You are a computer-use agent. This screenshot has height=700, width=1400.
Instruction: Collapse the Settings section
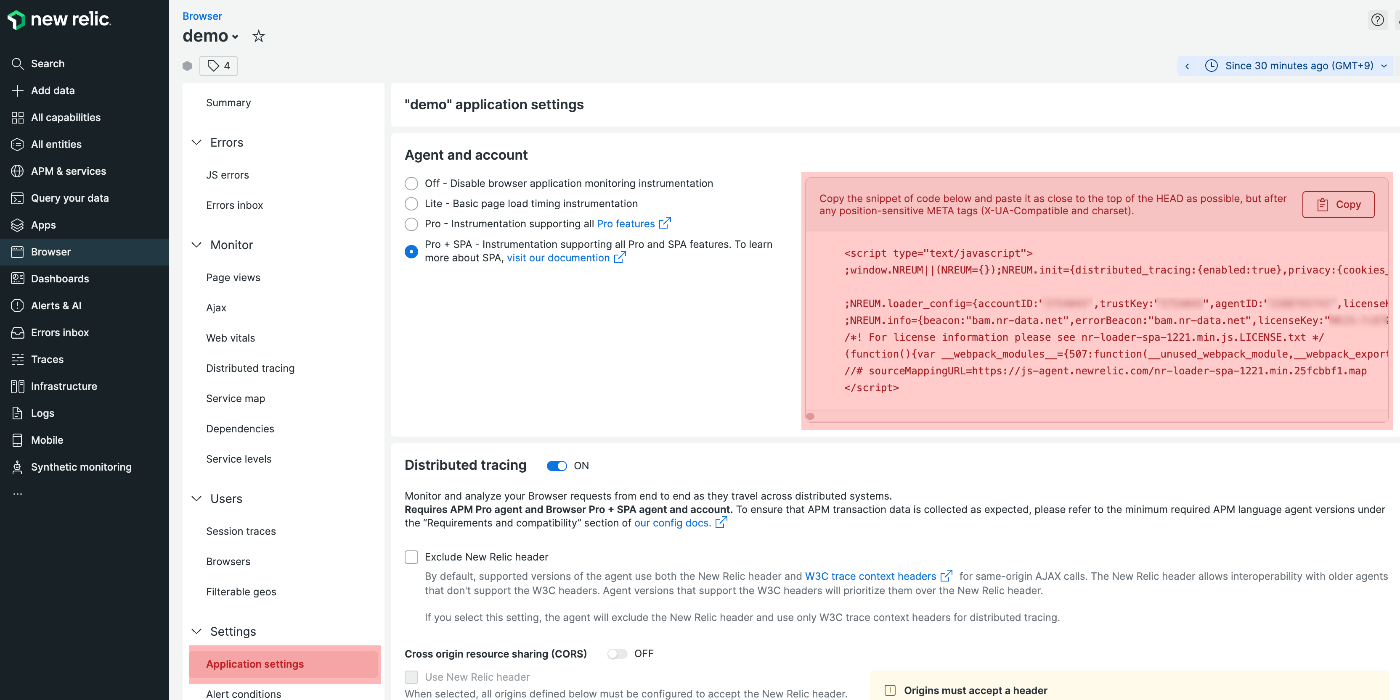[197, 632]
